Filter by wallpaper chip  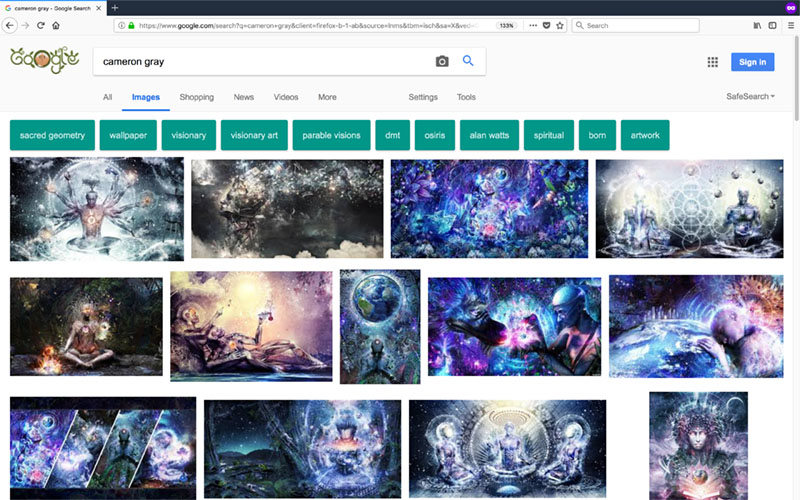click(x=128, y=135)
